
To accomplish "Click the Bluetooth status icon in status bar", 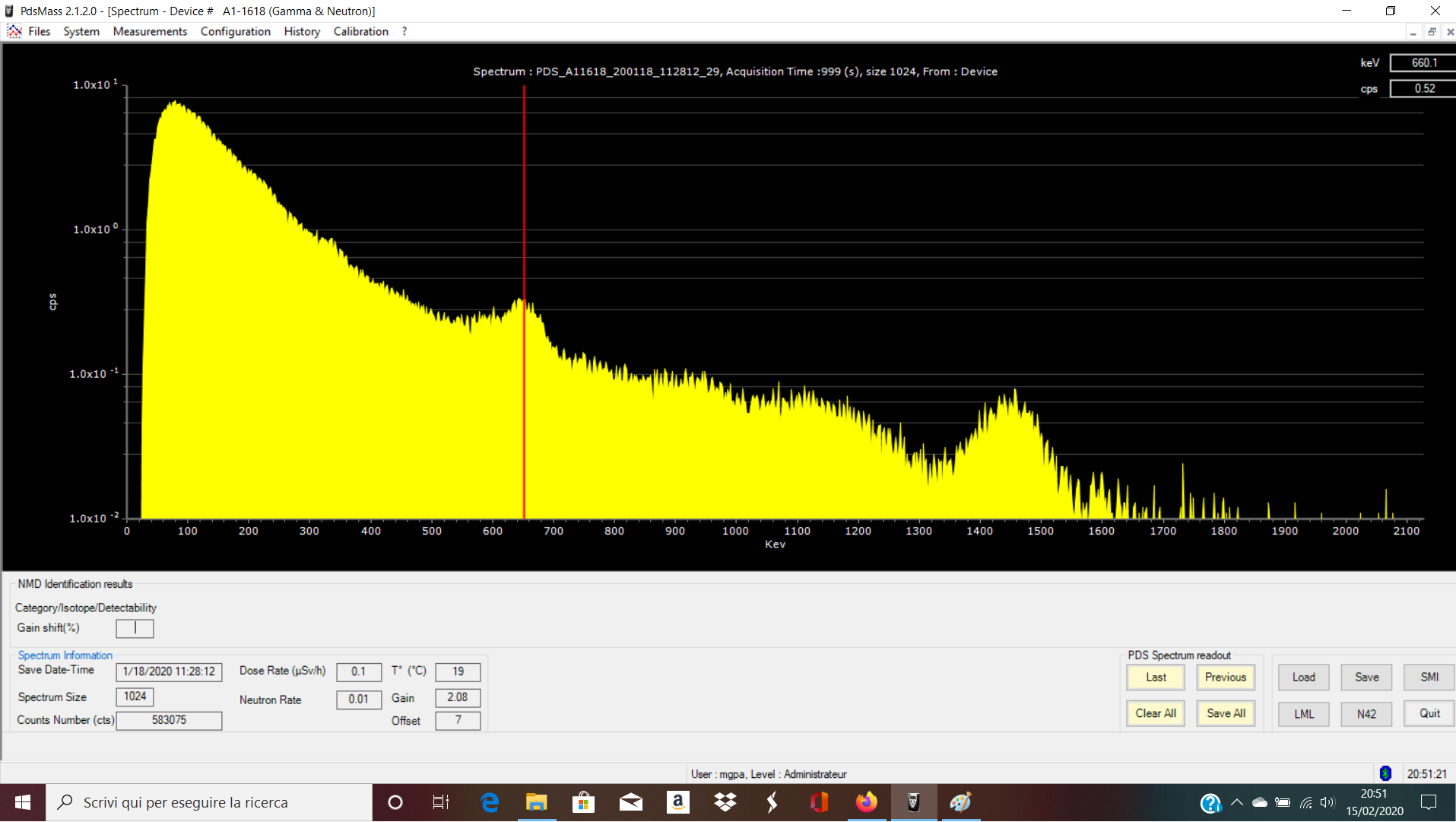I will (1385, 773).
